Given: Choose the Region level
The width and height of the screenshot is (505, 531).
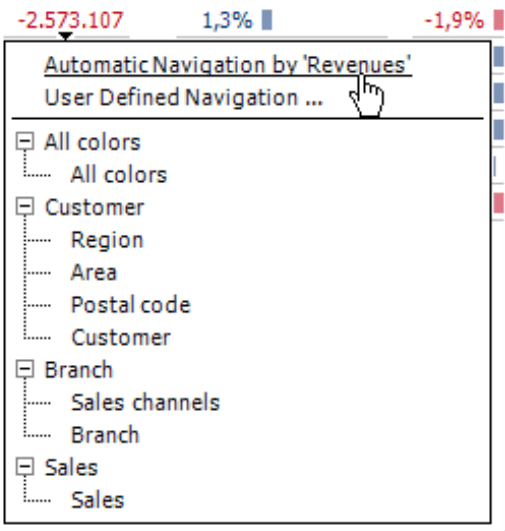Looking at the screenshot, I should pos(107,240).
